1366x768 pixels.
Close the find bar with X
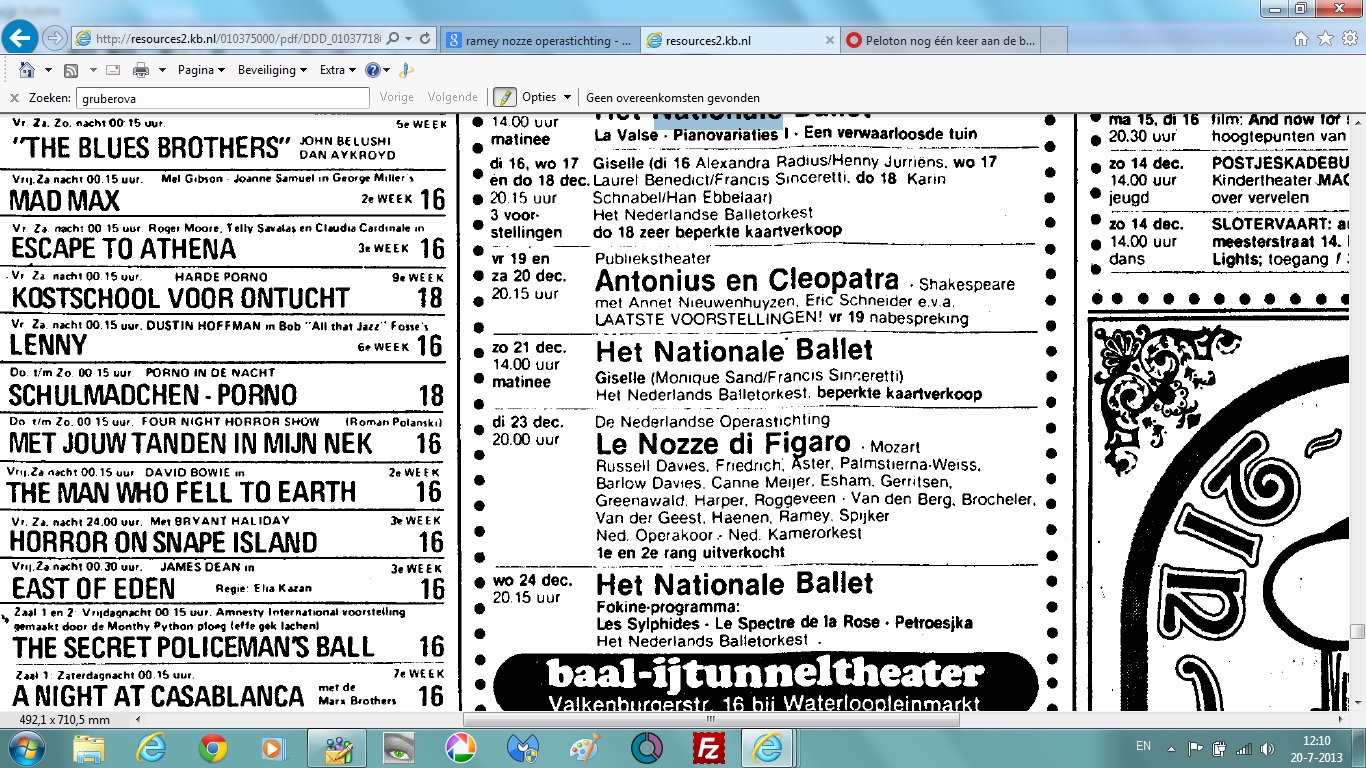click(14, 98)
